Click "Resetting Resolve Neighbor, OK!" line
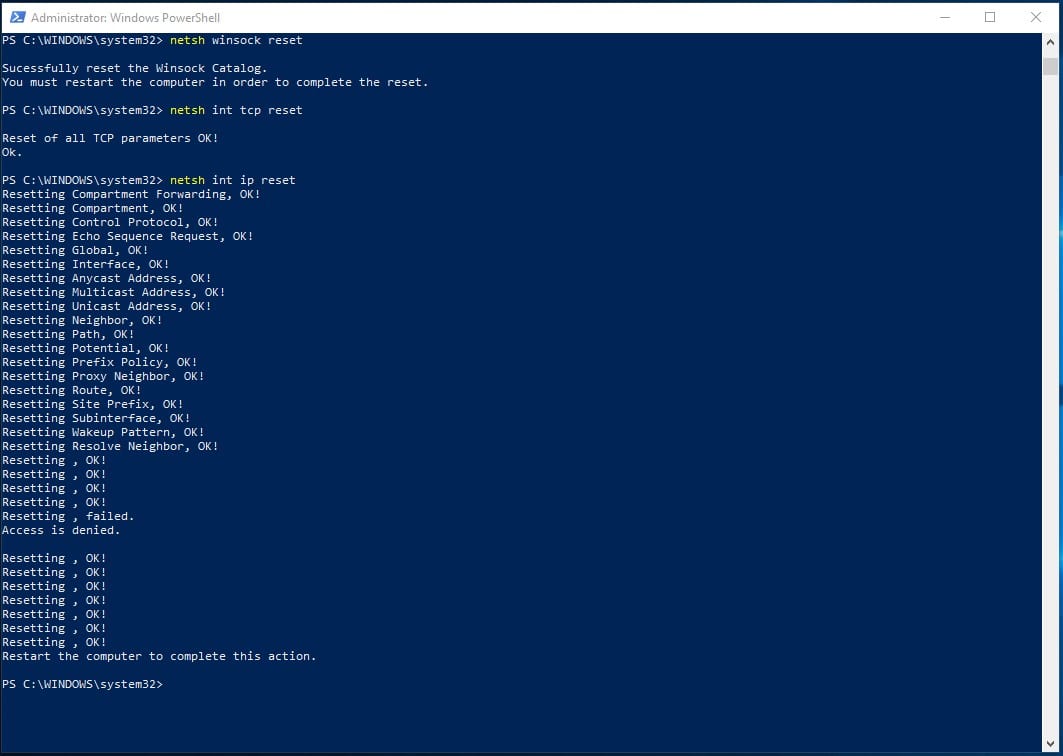Screen dimensions: 1063x756 [x=110, y=447]
